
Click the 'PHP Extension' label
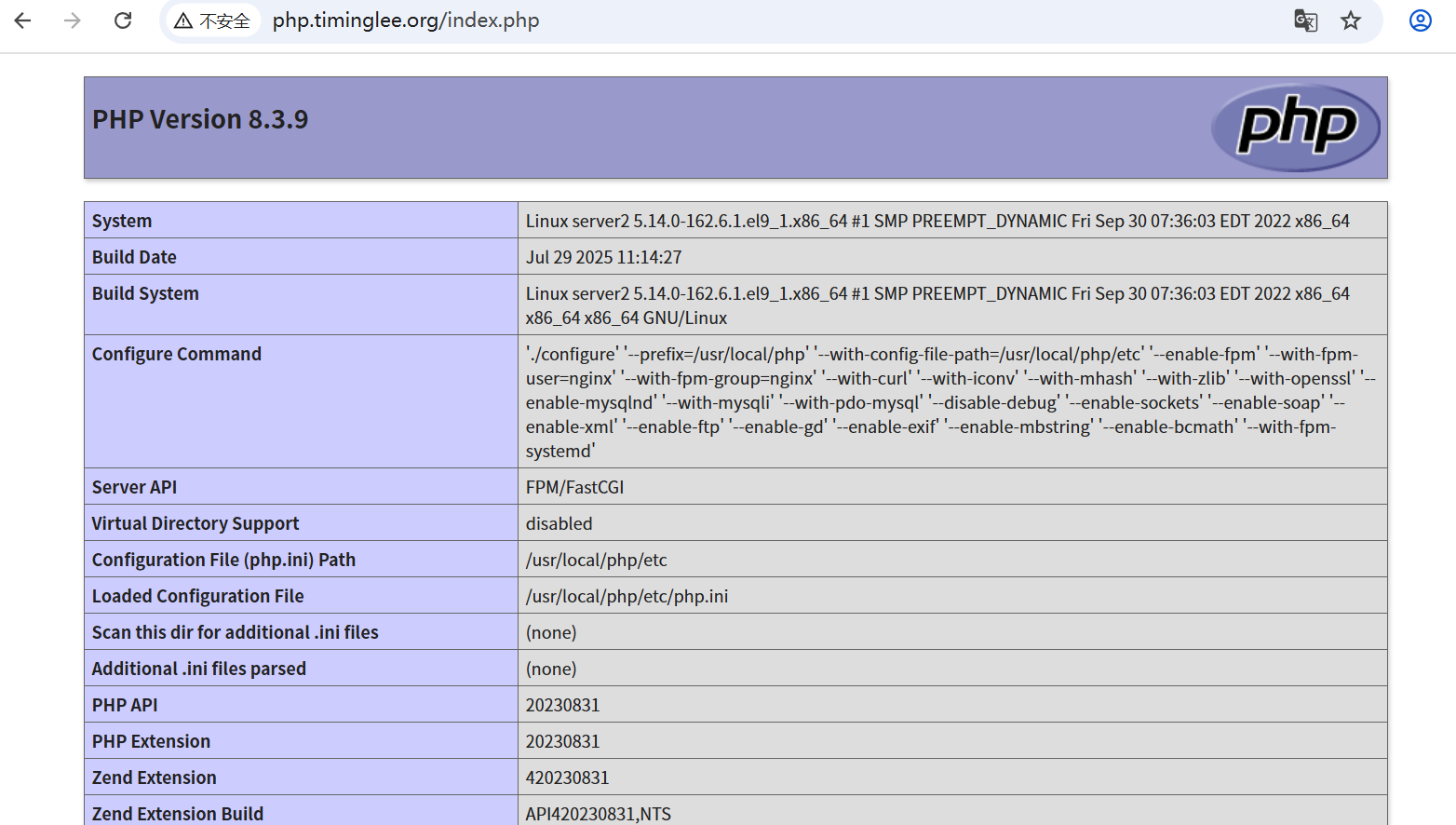click(151, 741)
